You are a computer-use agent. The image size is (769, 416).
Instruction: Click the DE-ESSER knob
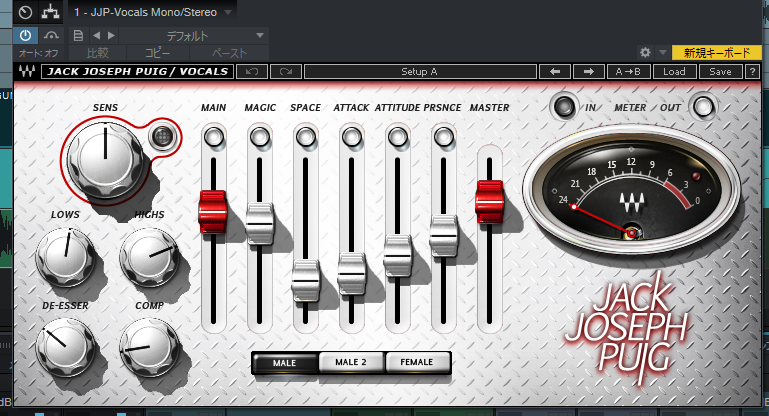point(65,346)
